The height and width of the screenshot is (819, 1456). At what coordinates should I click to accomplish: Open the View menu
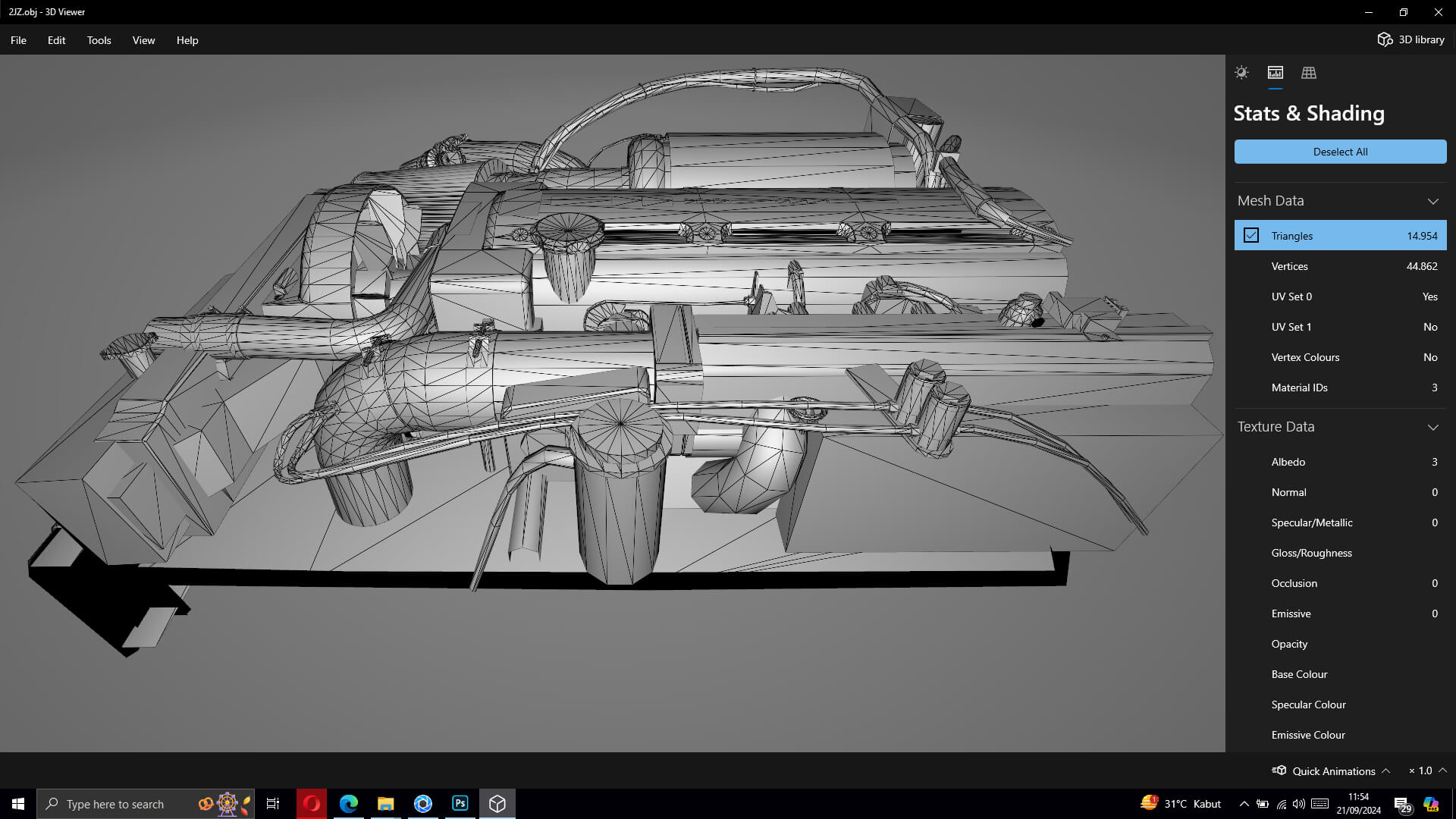pos(143,40)
